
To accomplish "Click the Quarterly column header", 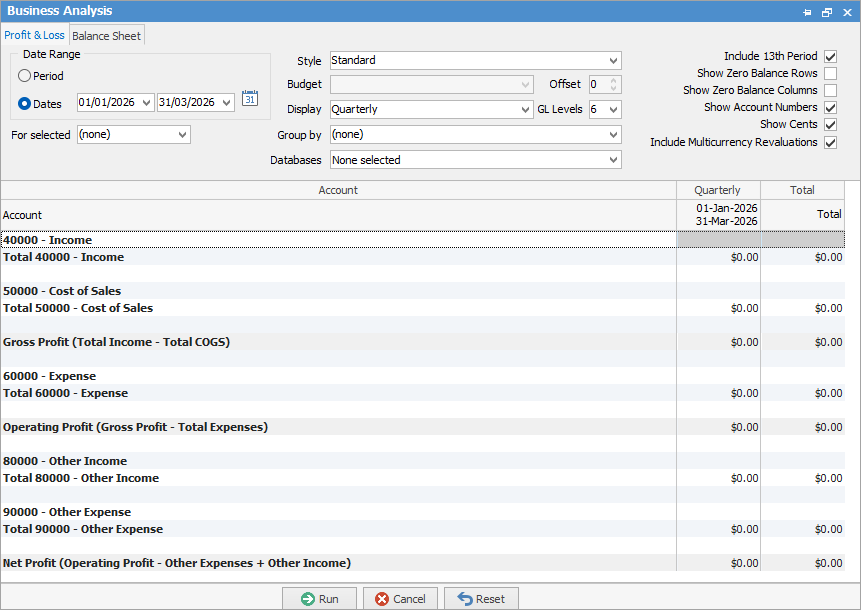I will click(x=718, y=190).
